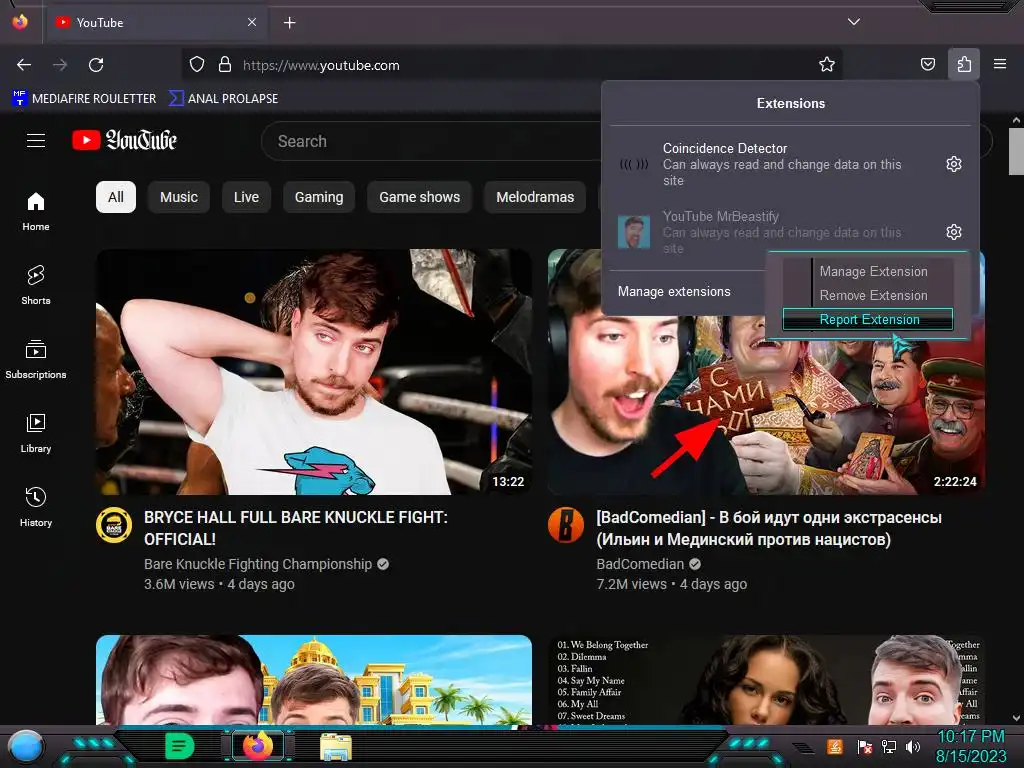Click Manage extensions link in panel

point(674,292)
